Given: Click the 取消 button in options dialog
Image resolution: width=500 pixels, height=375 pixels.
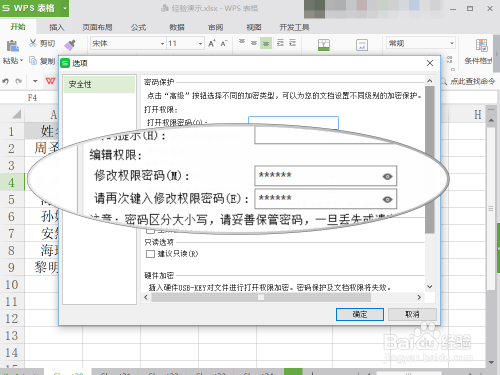Looking at the screenshot, I should tap(412, 314).
